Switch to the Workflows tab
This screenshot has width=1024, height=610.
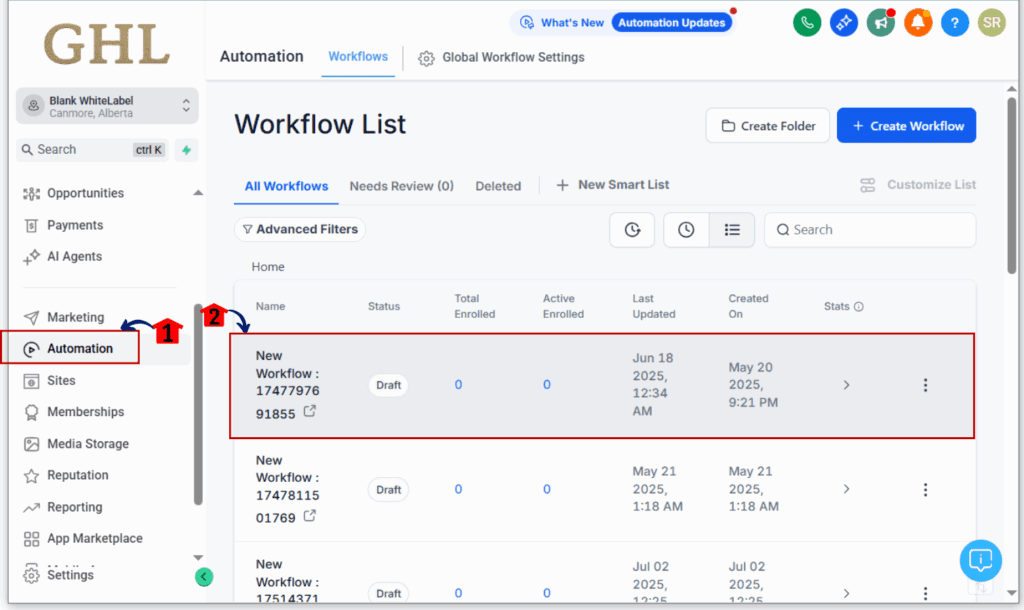(x=358, y=57)
